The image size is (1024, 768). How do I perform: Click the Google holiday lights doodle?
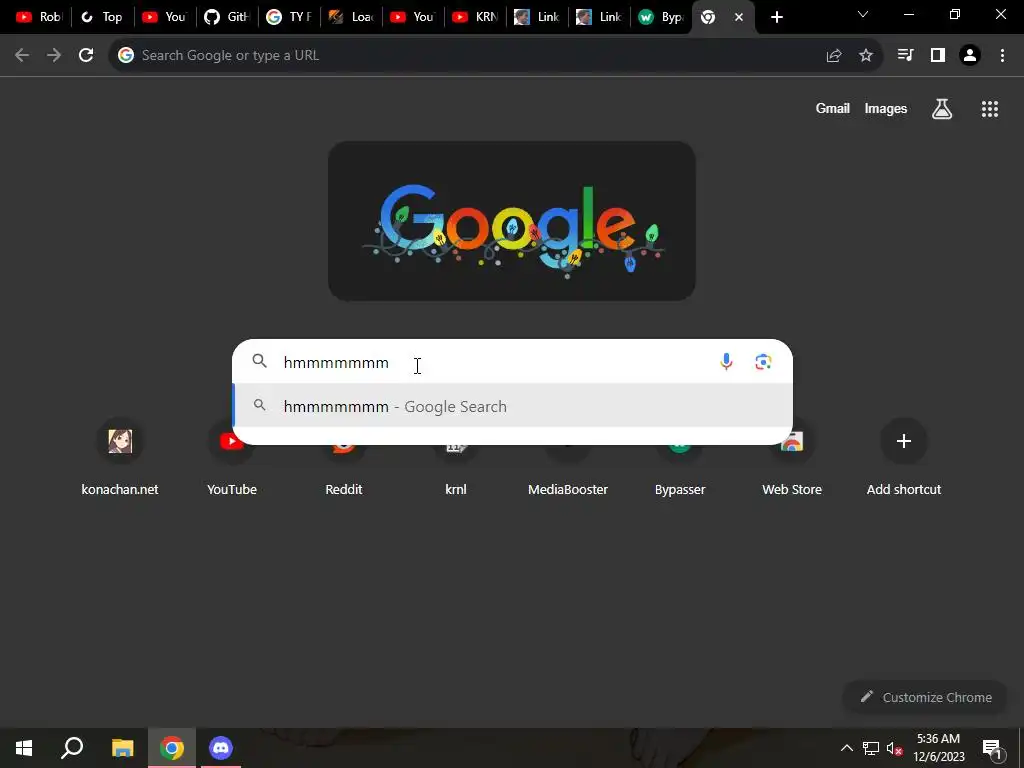512,221
